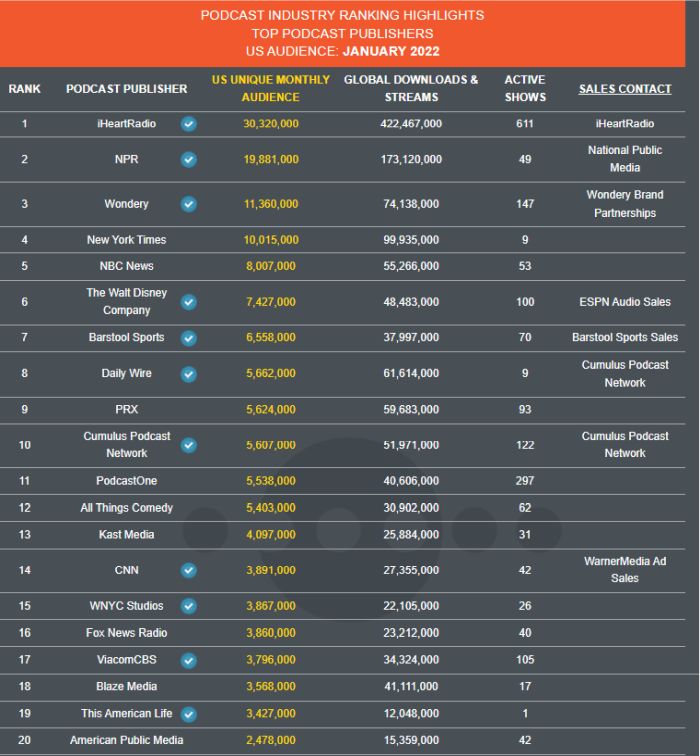Select the 61,614,000 downloads value
This screenshot has height=756, width=700.
coord(411,374)
